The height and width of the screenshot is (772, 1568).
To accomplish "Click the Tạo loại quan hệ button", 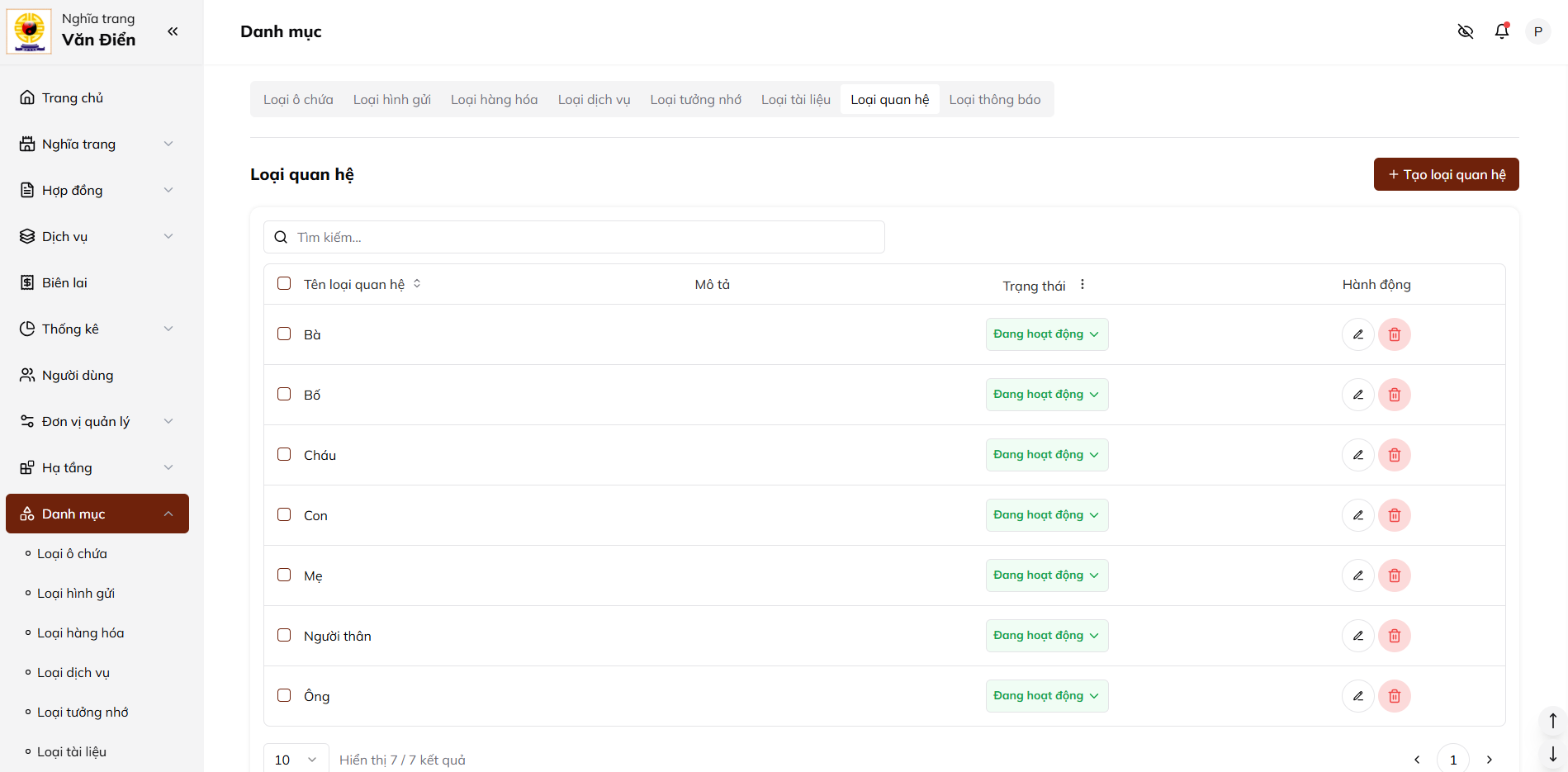I will 1446,174.
